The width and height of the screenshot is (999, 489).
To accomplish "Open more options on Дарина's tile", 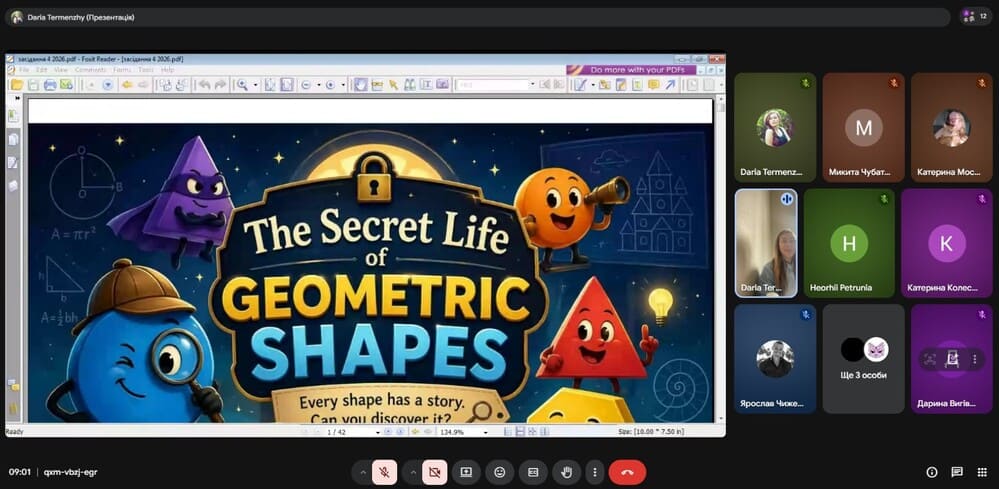I will click(x=974, y=359).
